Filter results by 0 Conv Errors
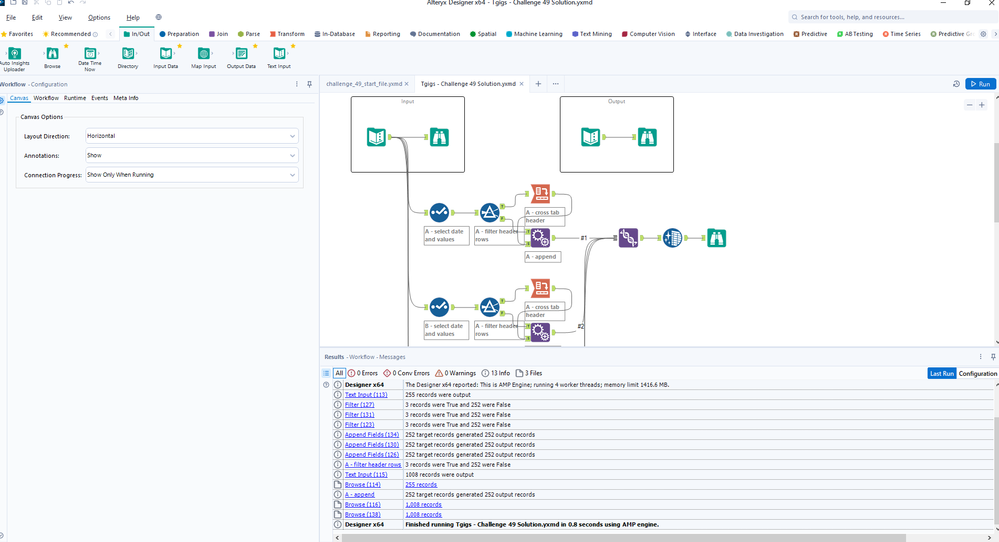The image size is (999, 542). 406,373
